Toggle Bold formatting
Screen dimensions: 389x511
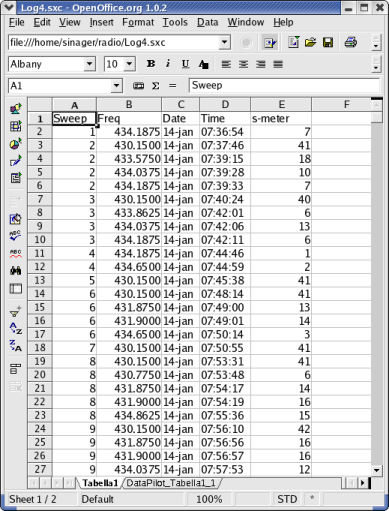coord(151,64)
